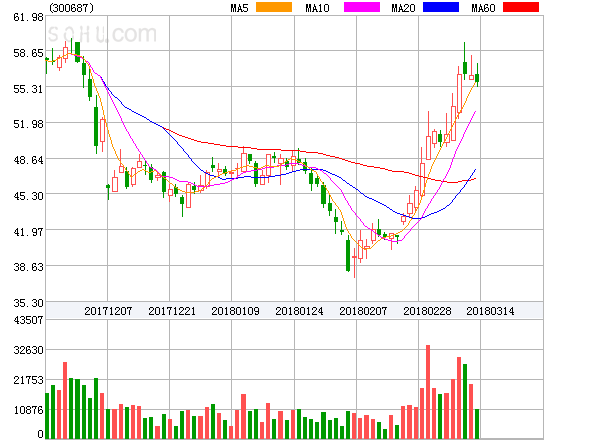
Task: Click the 20180228 date label
Action: pyautogui.click(x=427, y=311)
